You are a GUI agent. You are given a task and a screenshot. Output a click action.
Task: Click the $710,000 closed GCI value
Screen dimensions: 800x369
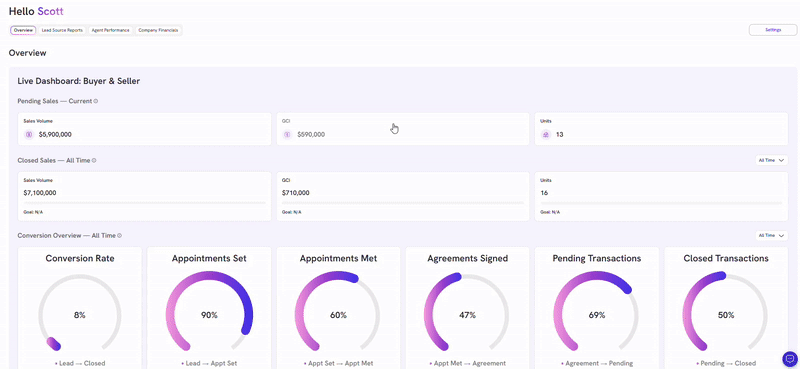pos(295,193)
